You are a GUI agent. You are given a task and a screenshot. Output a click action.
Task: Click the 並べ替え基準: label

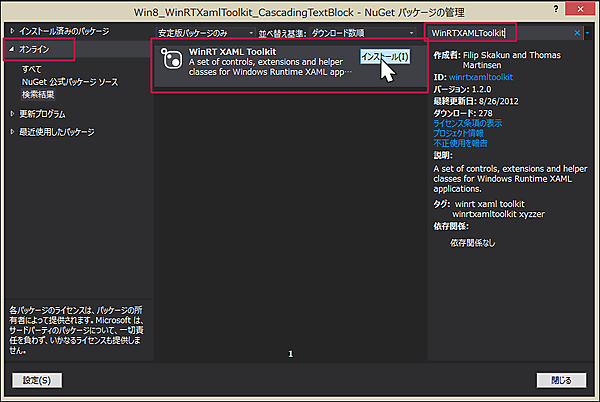click(282, 33)
